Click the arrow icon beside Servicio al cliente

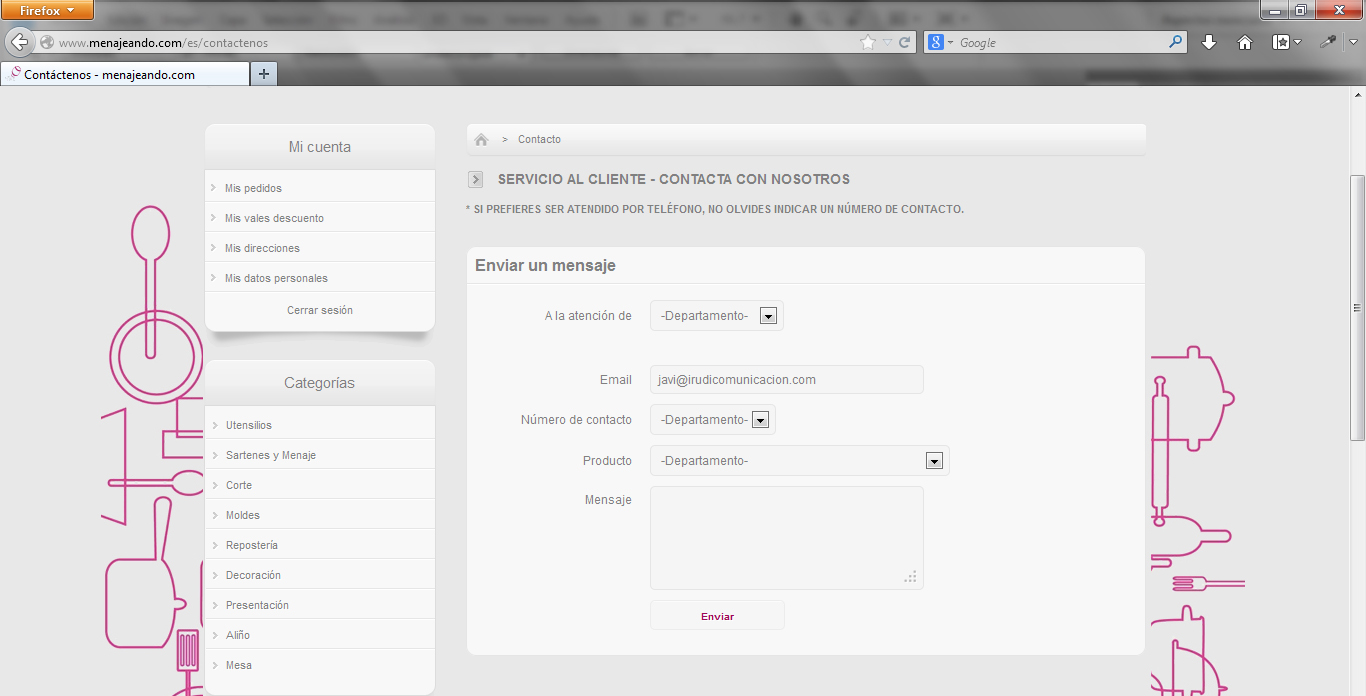(x=476, y=180)
